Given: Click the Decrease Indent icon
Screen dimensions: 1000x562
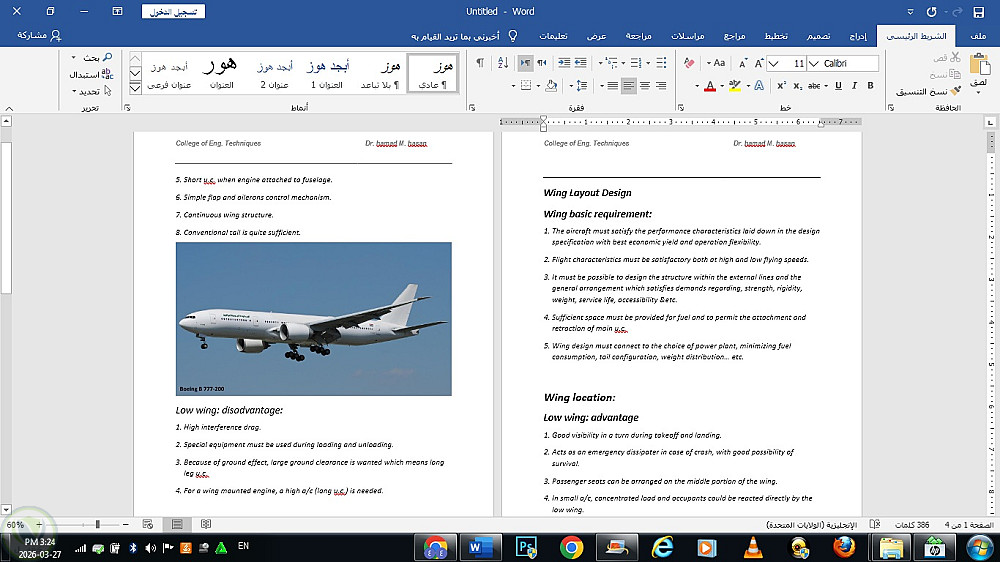Looking at the screenshot, I should pyautogui.click(x=580, y=63).
